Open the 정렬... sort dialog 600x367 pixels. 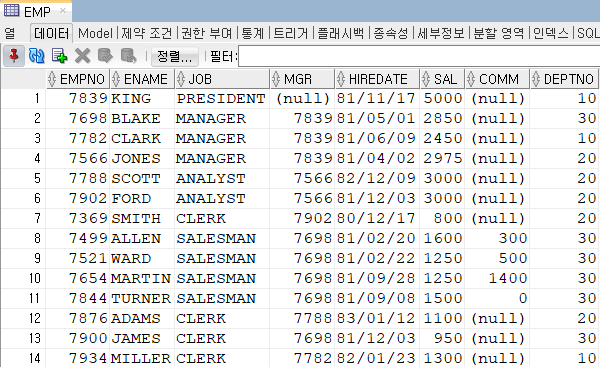click(174, 57)
